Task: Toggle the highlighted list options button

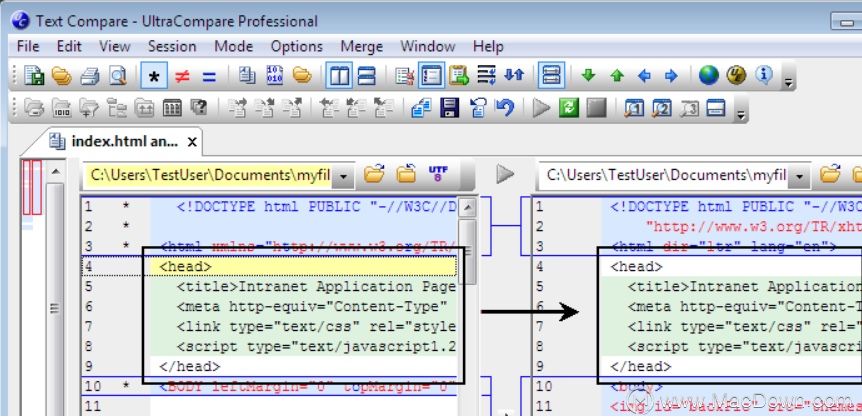Action: 432,76
